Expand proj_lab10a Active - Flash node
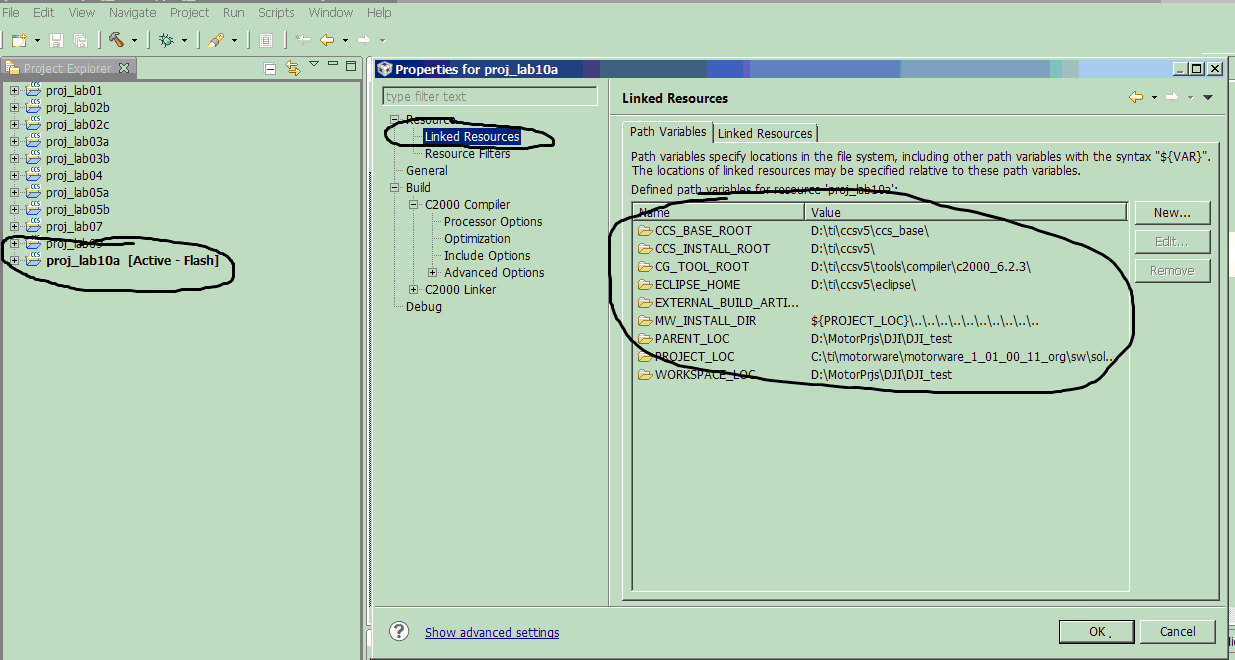Screen dimensions: 1235x660 pyautogui.click(x=15, y=260)
